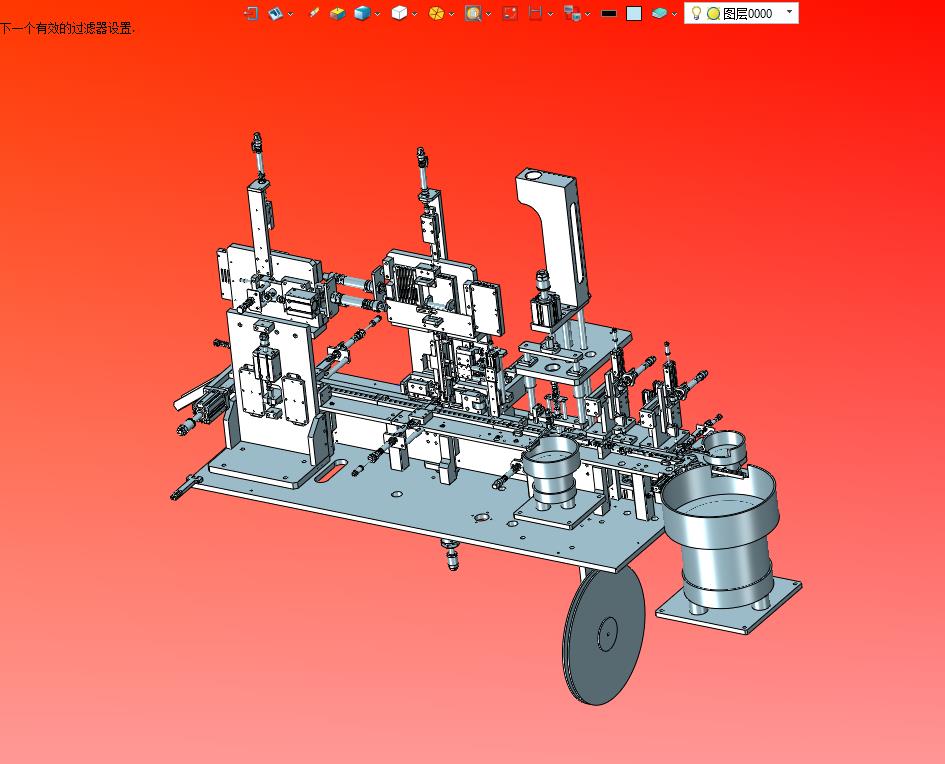Open dropdown arrow beside plane view icon
Image resolution: width=945 pixels, height=764 pixels.
290,13
